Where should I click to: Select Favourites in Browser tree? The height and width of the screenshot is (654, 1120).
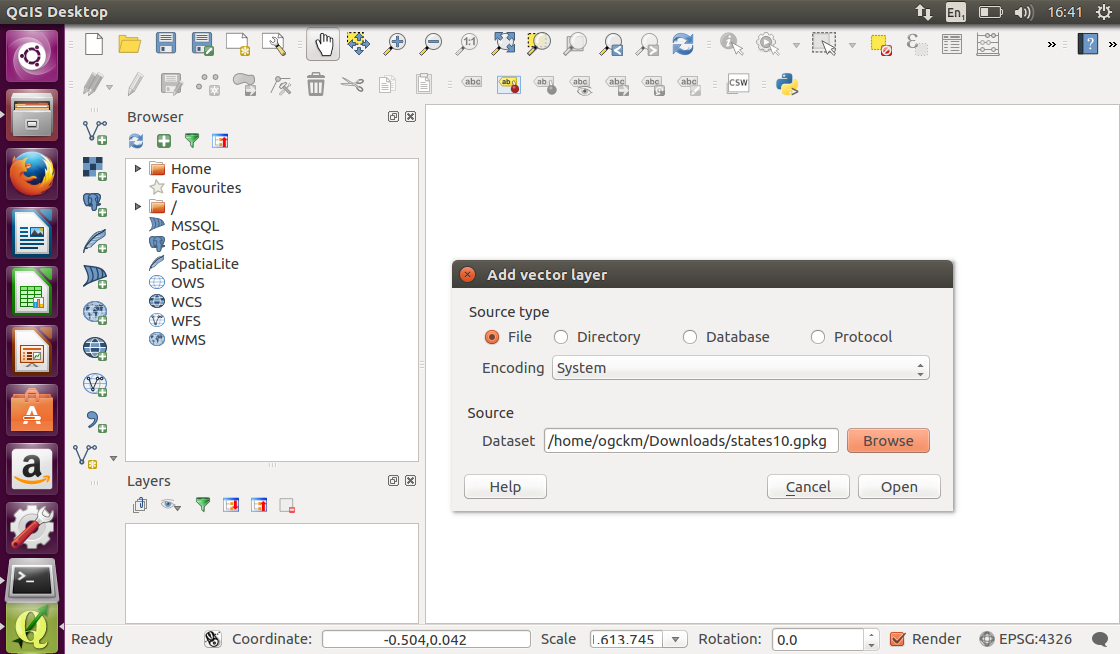point(206,188)
